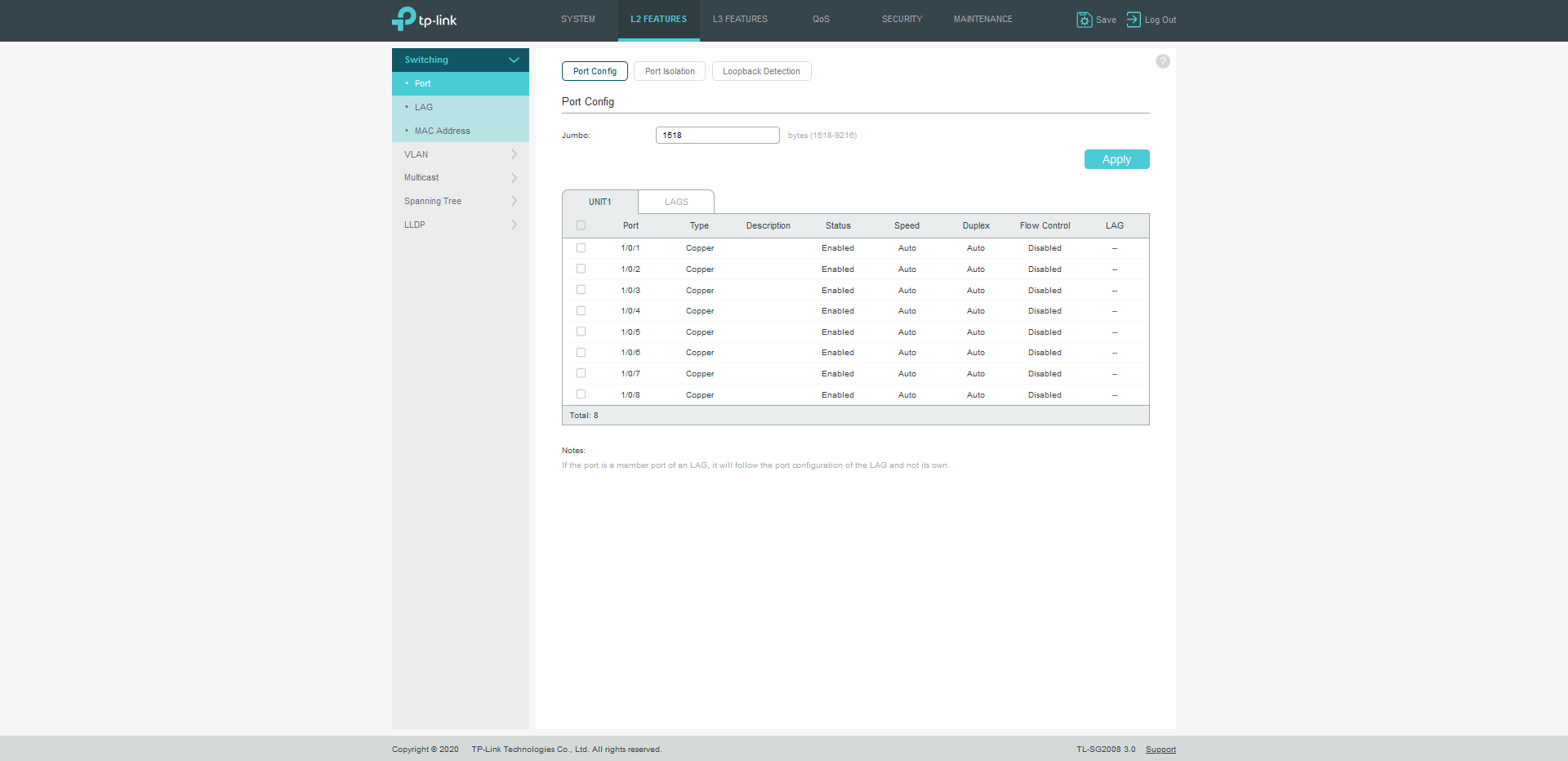
Task: Open LLDP in the sidebar
Action: (461, 225)
